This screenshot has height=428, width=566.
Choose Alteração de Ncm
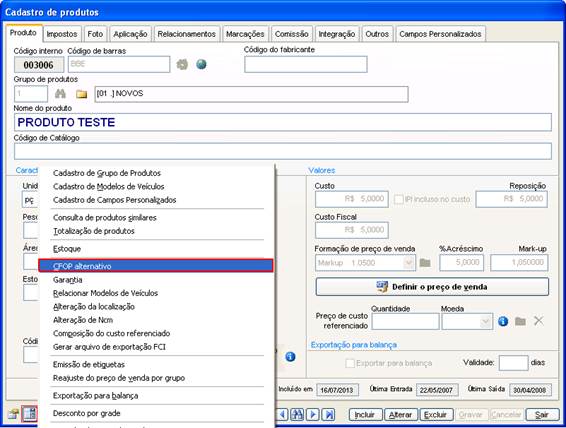(x=156, y=320)
